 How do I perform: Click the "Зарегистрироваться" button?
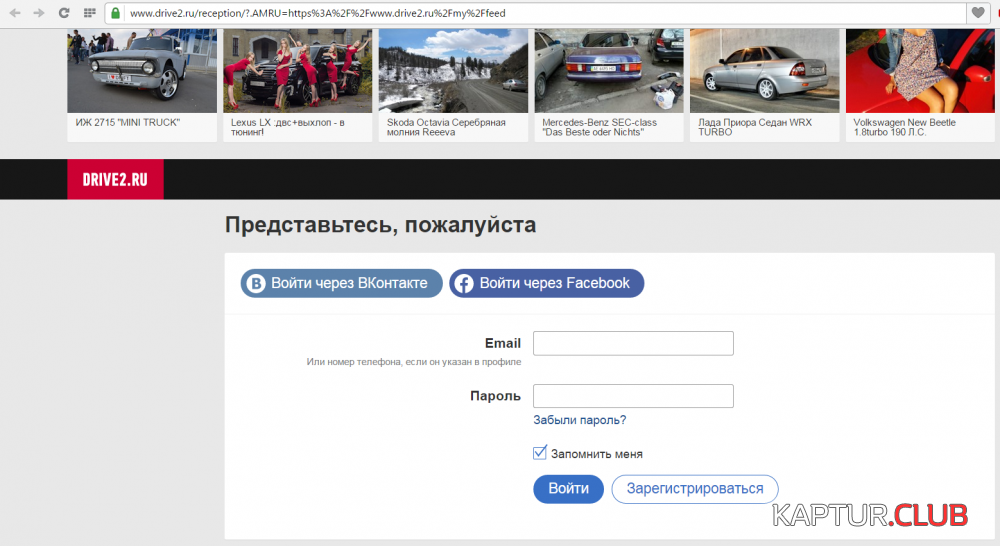pyautogui.click(x=694, y=489)
